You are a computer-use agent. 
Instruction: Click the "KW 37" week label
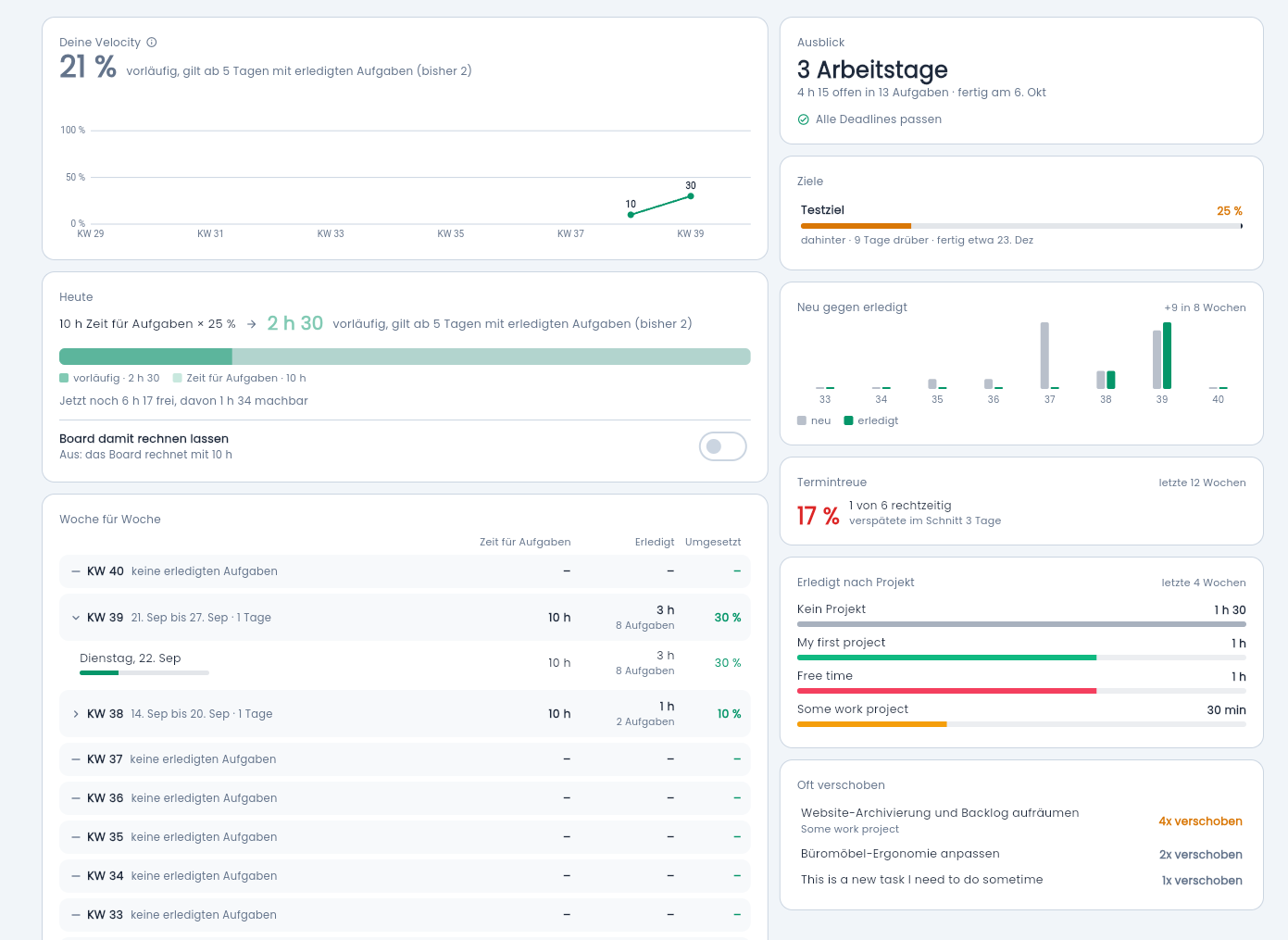(105, 759)
